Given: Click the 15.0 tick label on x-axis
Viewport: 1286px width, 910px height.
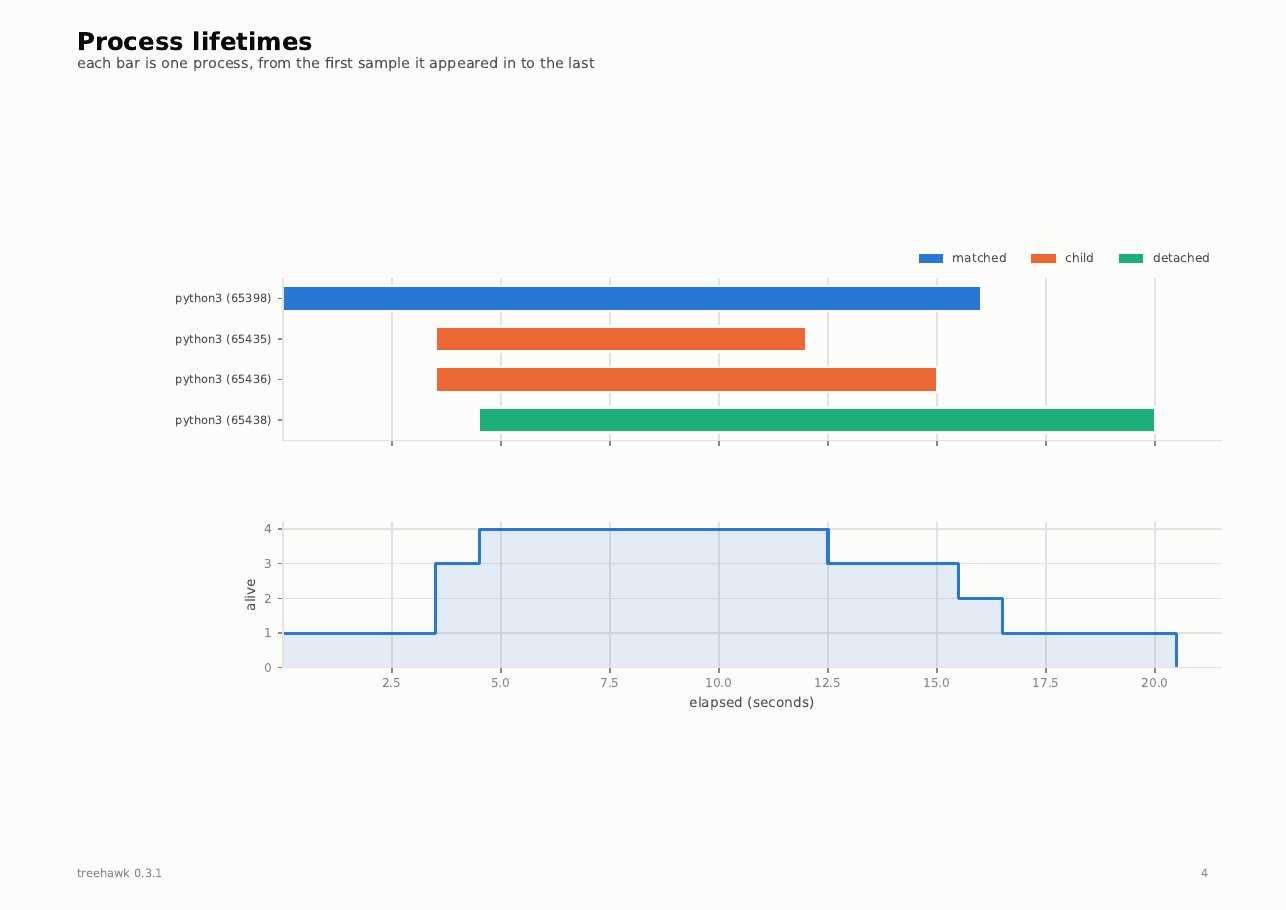Looking at the screenshot, I should 936,683.
